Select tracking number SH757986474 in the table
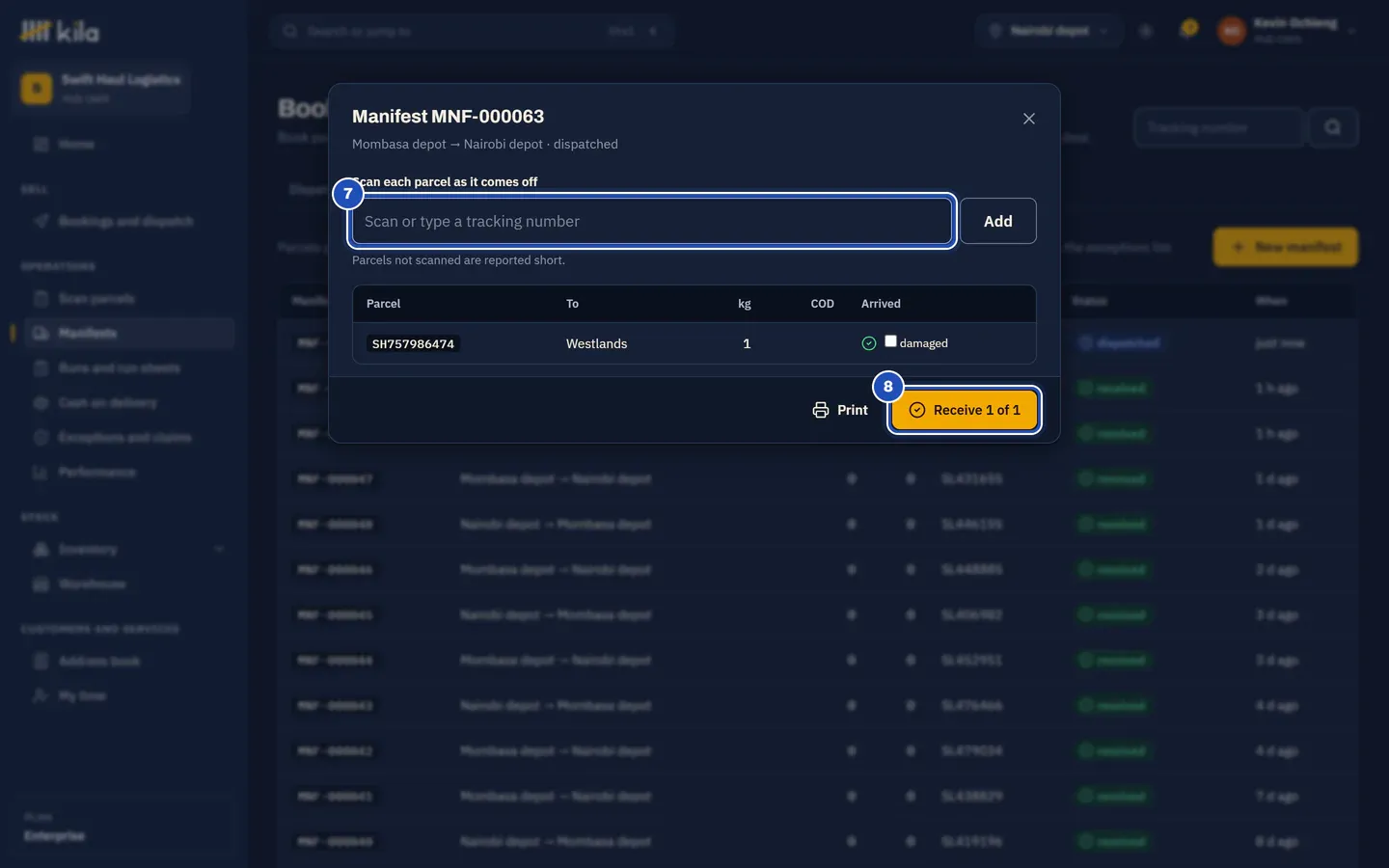Image resolution: width=1389 pixels, height=868 pixels. click(413, 343)
